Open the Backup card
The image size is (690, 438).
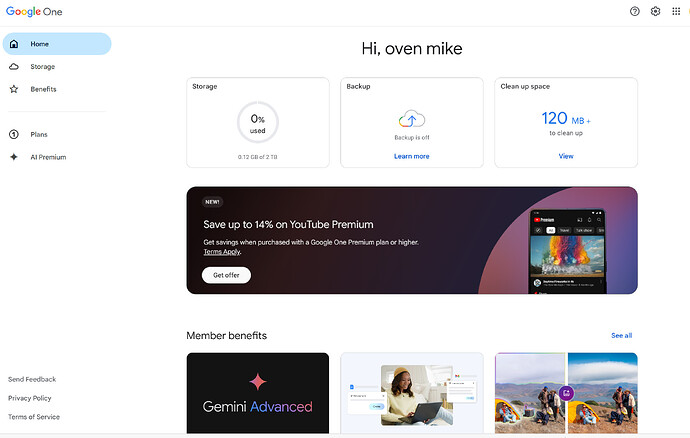click(x=412, y=122)
